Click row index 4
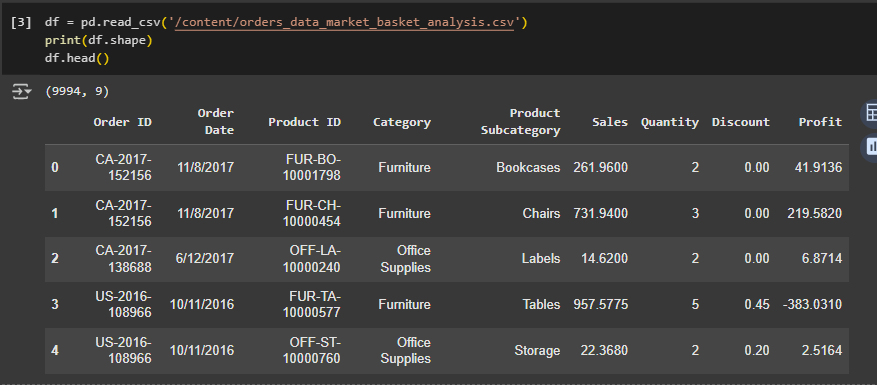Viewport: 877px width, 385px height. pyautogui.click(x=54, y=350)
